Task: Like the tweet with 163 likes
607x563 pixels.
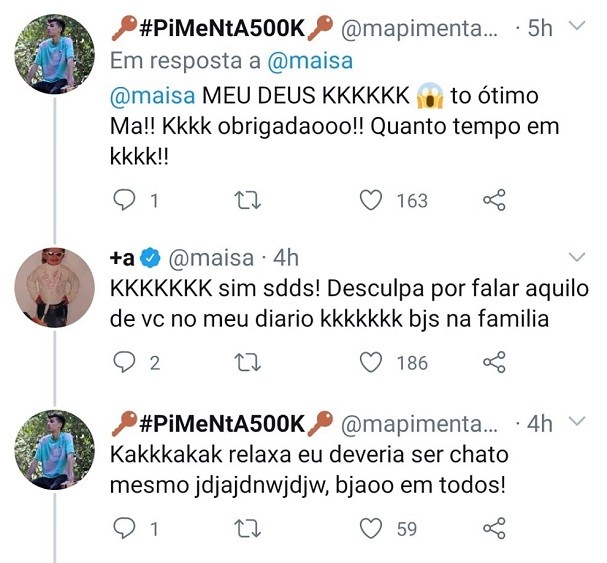Action: tap(372, 201)
